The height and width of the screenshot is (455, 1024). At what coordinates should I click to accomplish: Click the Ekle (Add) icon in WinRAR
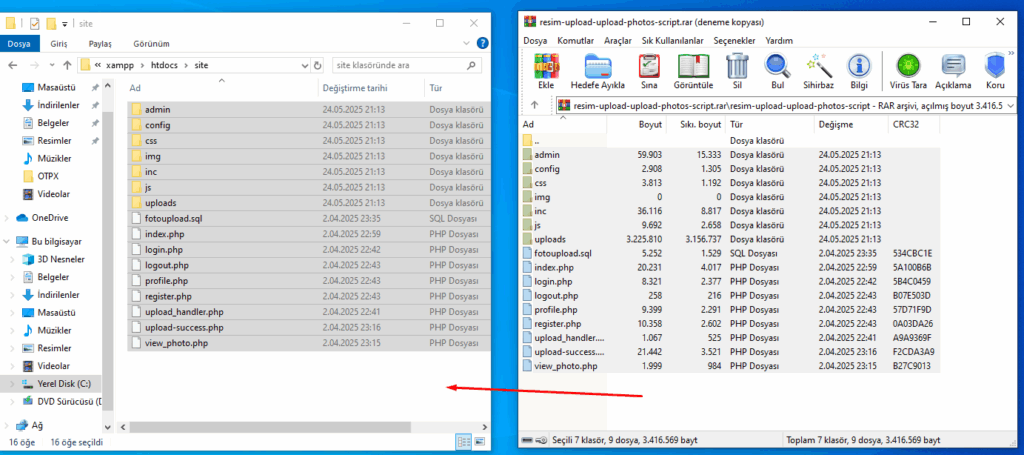tap(546, 67)
